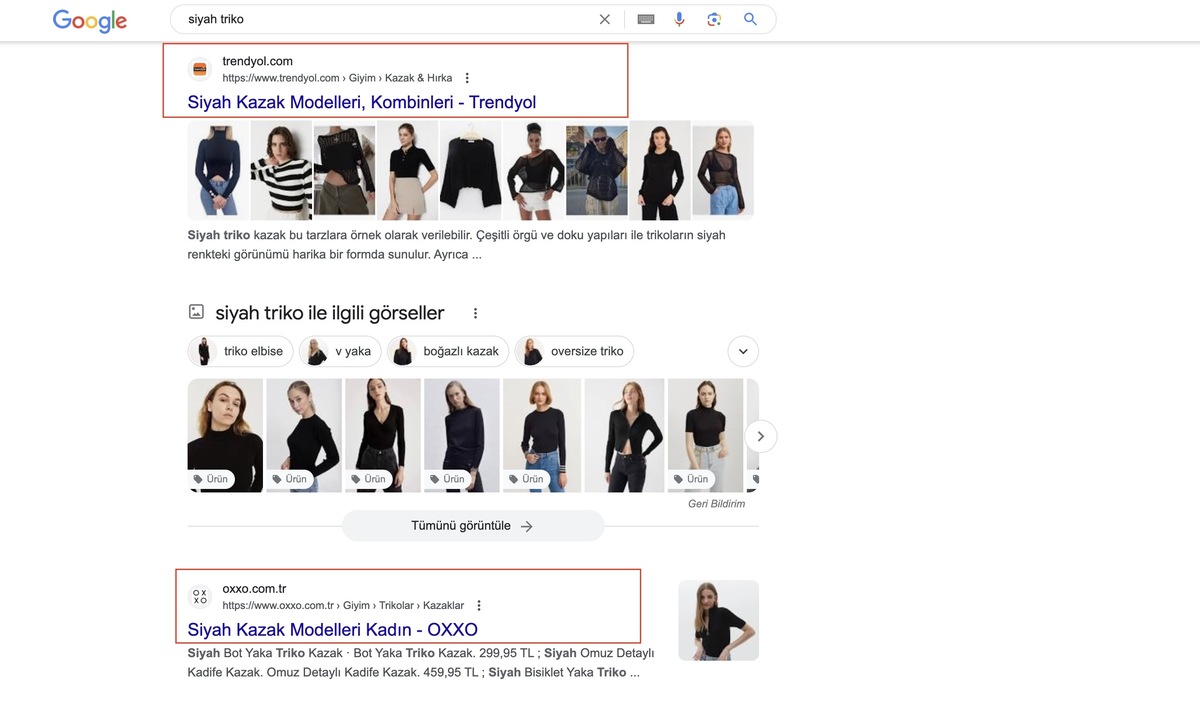
Task: Select the 'v yaka' filter chip
Action: 339,351
